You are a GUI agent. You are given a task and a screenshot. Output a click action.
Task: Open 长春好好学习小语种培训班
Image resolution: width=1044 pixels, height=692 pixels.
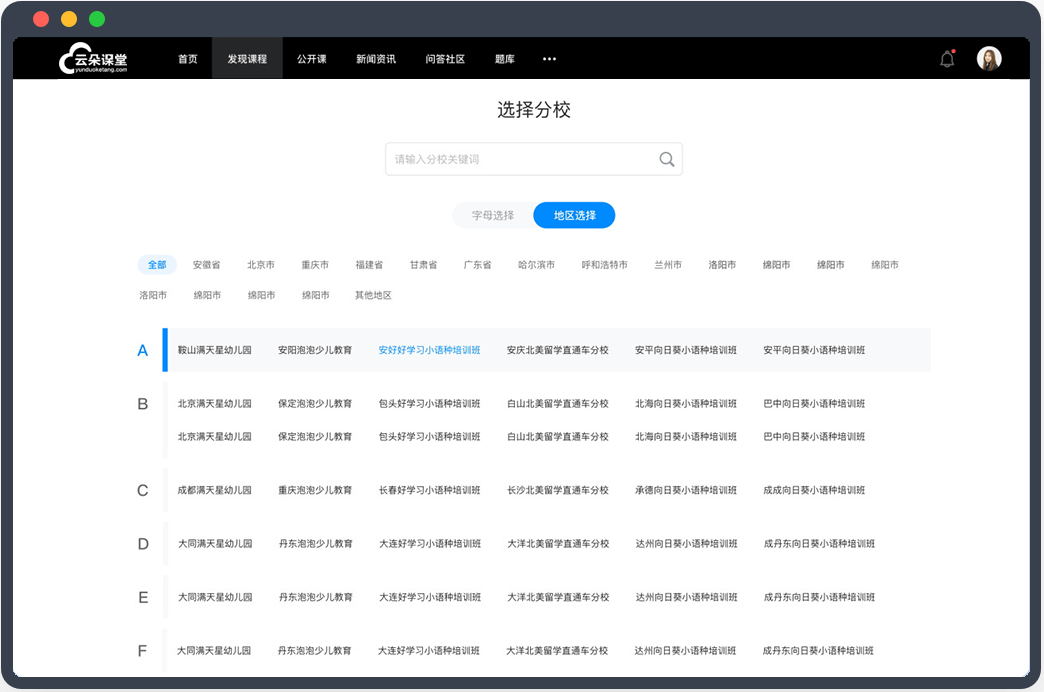429,490
